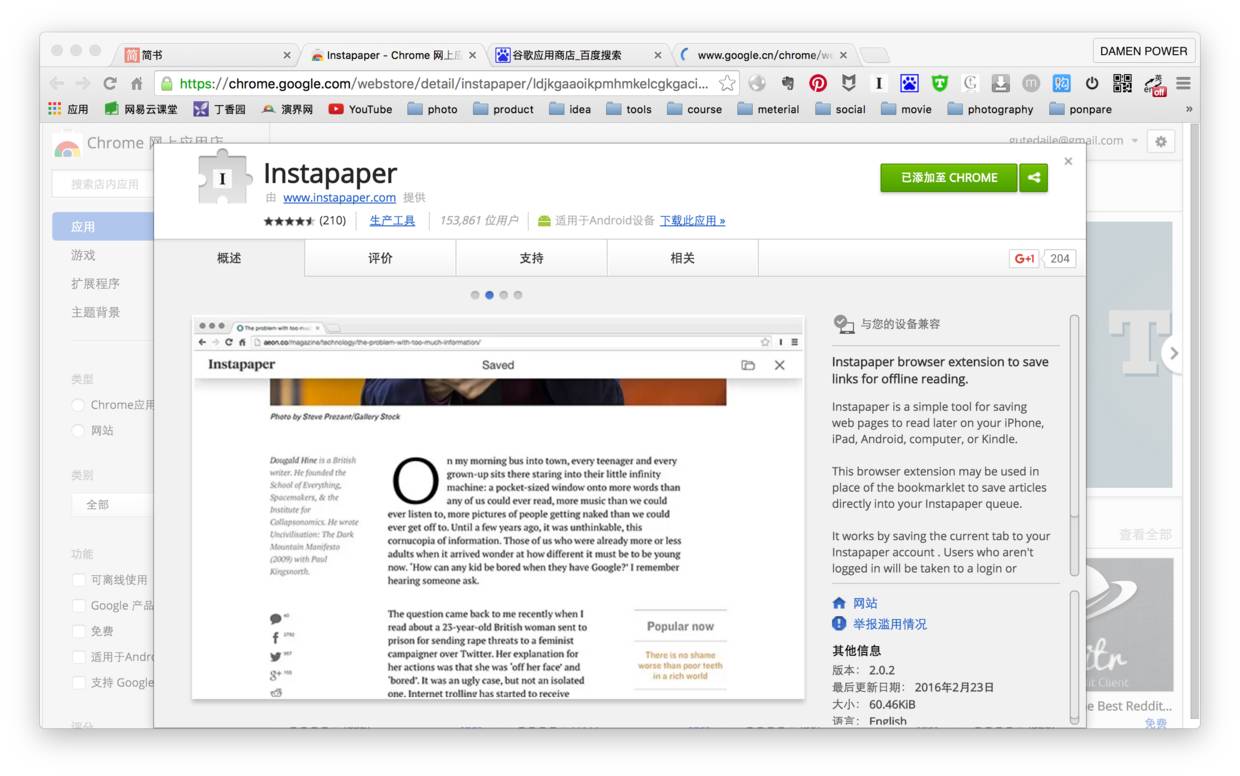
Task: Check the 适用于Android filter checkbox
Action: (78, 657)
